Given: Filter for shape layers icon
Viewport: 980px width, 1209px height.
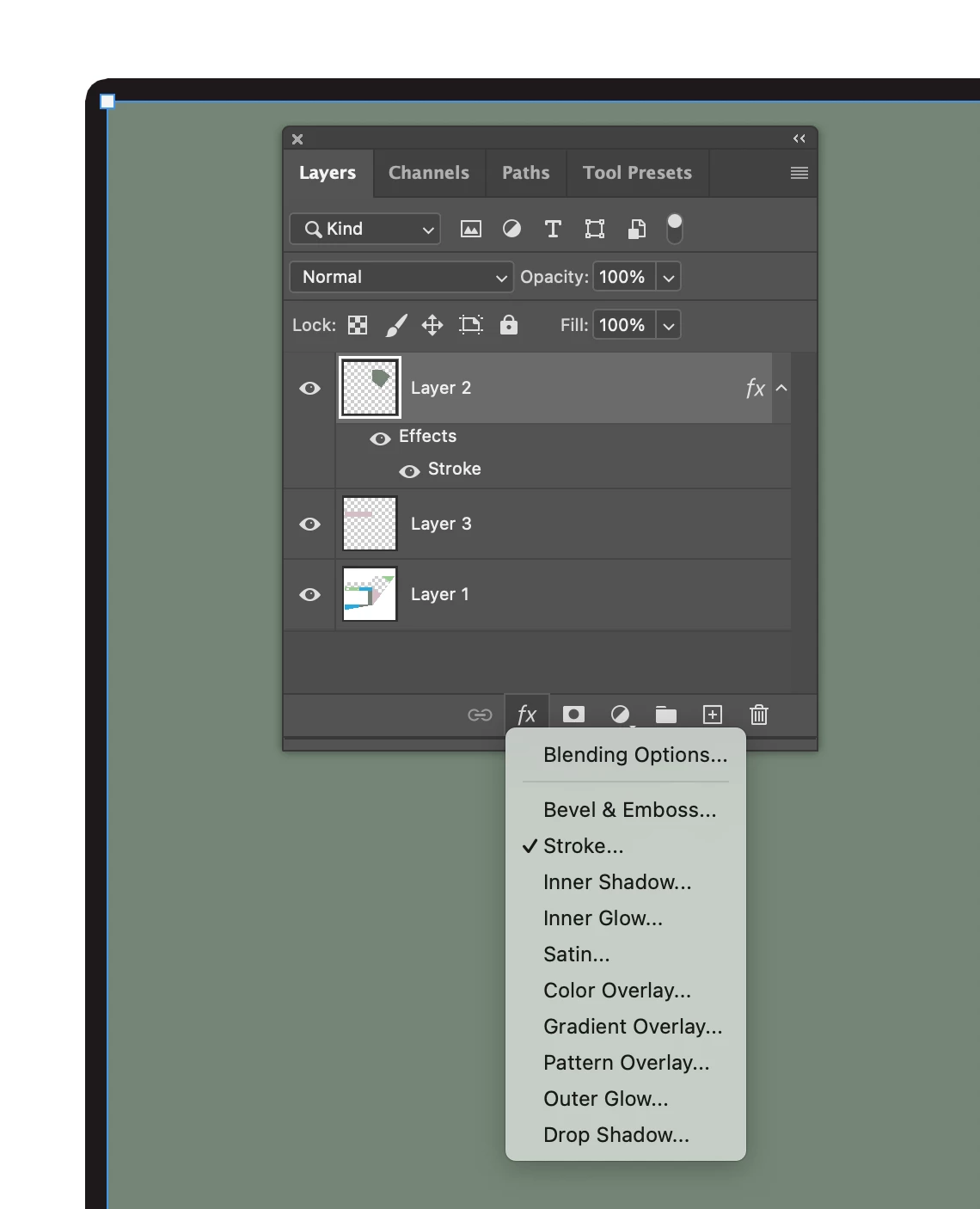Looking at the screenshot, I should (594, 229).
